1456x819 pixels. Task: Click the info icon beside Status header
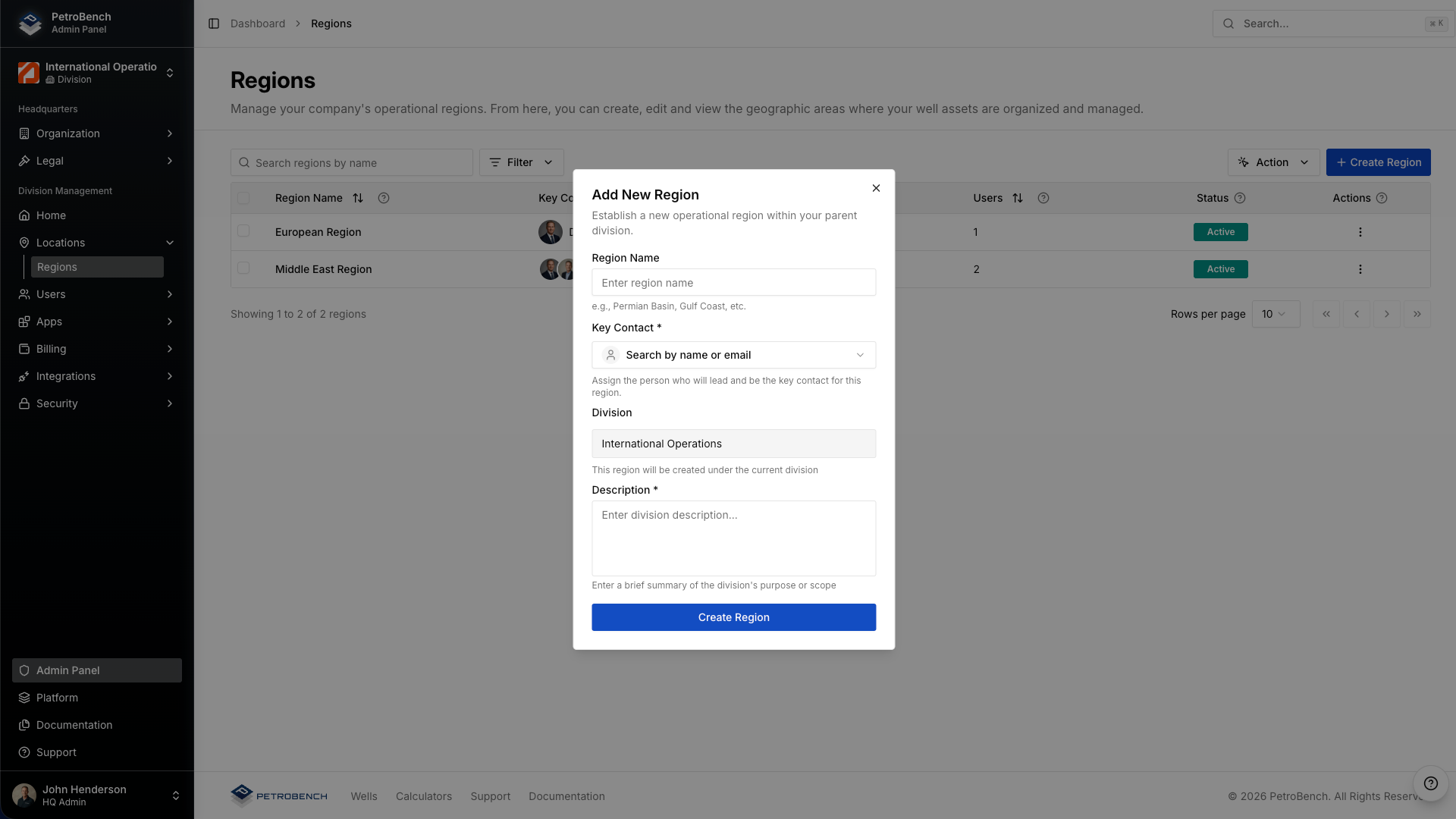point(1240,198)
